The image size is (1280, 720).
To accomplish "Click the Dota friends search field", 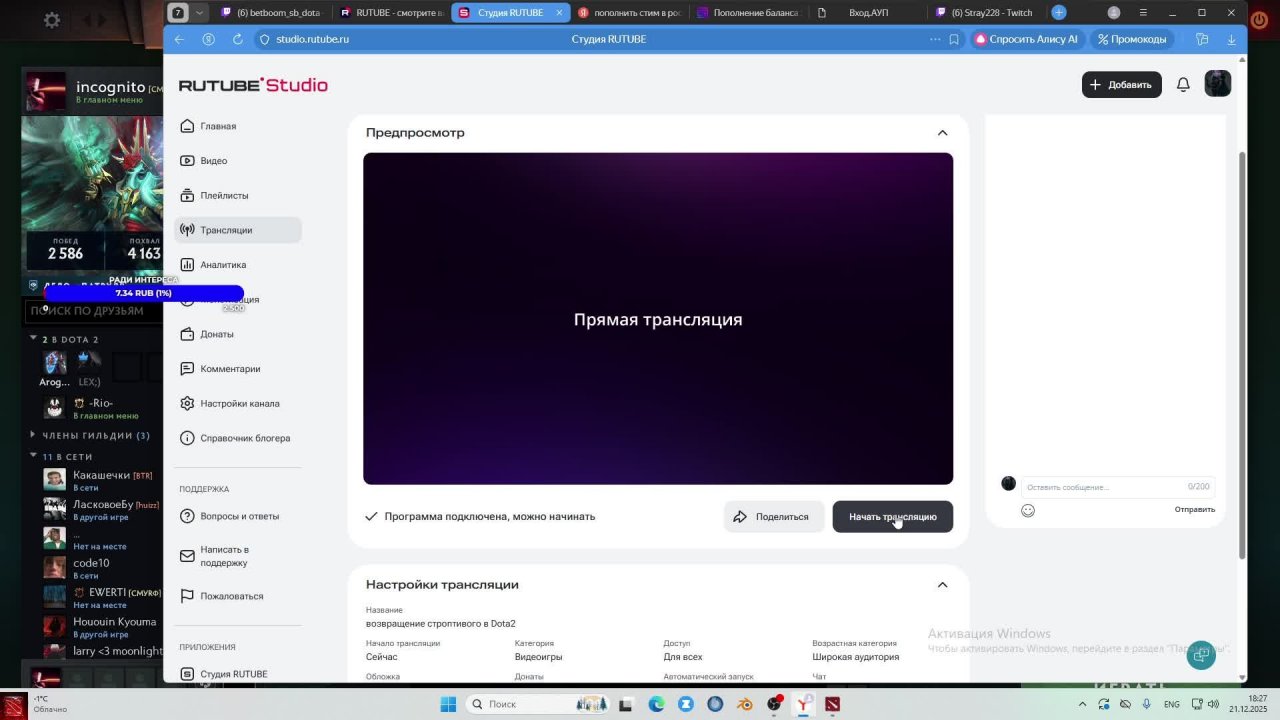I will [92, 311].
